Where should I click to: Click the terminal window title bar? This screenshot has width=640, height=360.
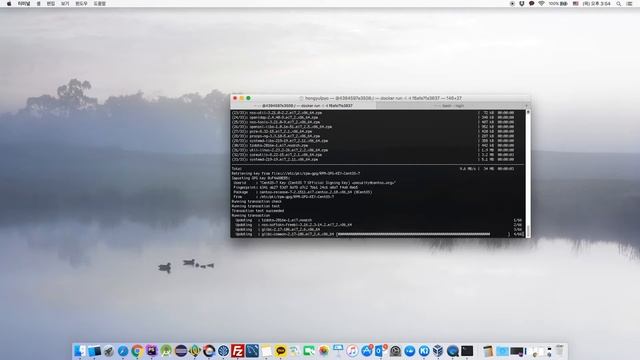[380, 98]
